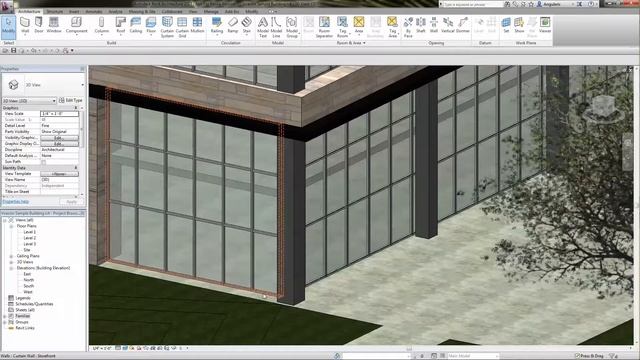640x360 pixels.
Task: Switch to the Architecture ribbon tab
Action: (x=29, y=11)
